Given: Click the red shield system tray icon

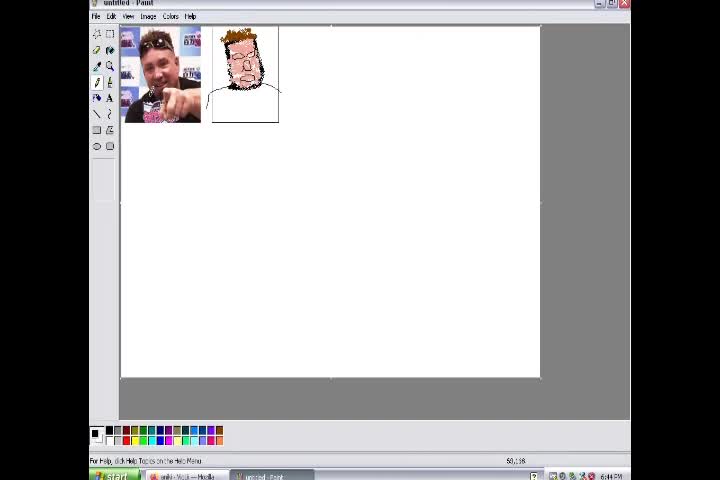Looking at the screenshot, I should point(592,476).
